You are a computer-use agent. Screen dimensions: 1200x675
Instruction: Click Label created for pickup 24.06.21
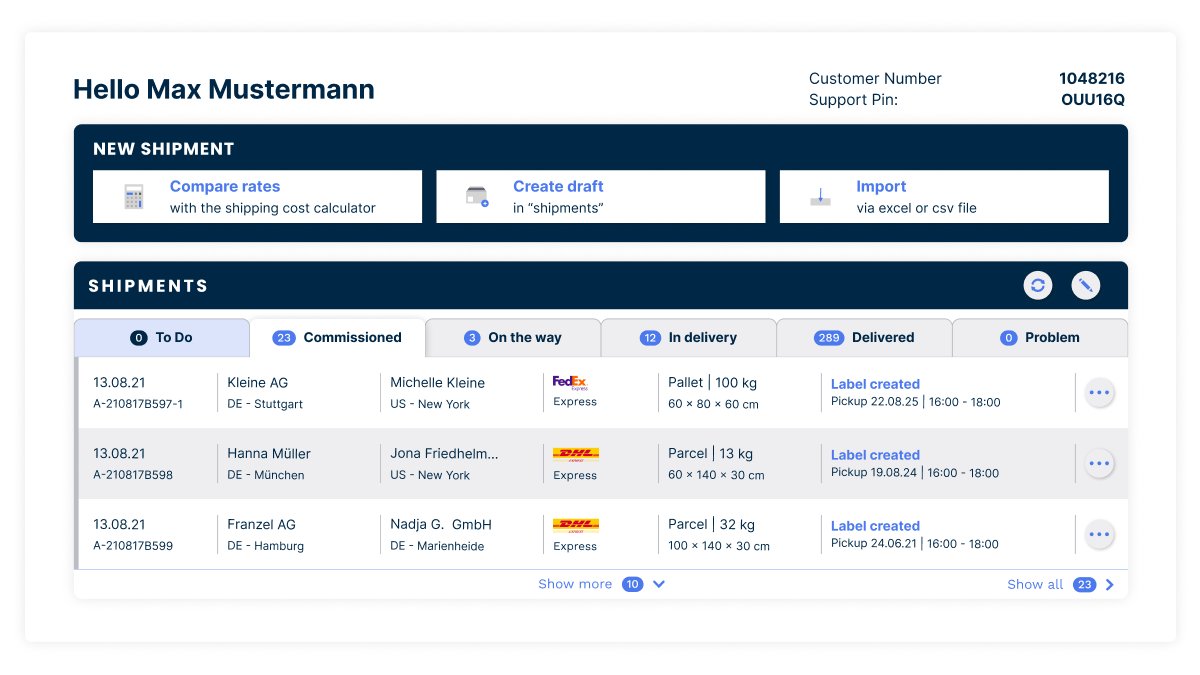[x=875, y=526]
